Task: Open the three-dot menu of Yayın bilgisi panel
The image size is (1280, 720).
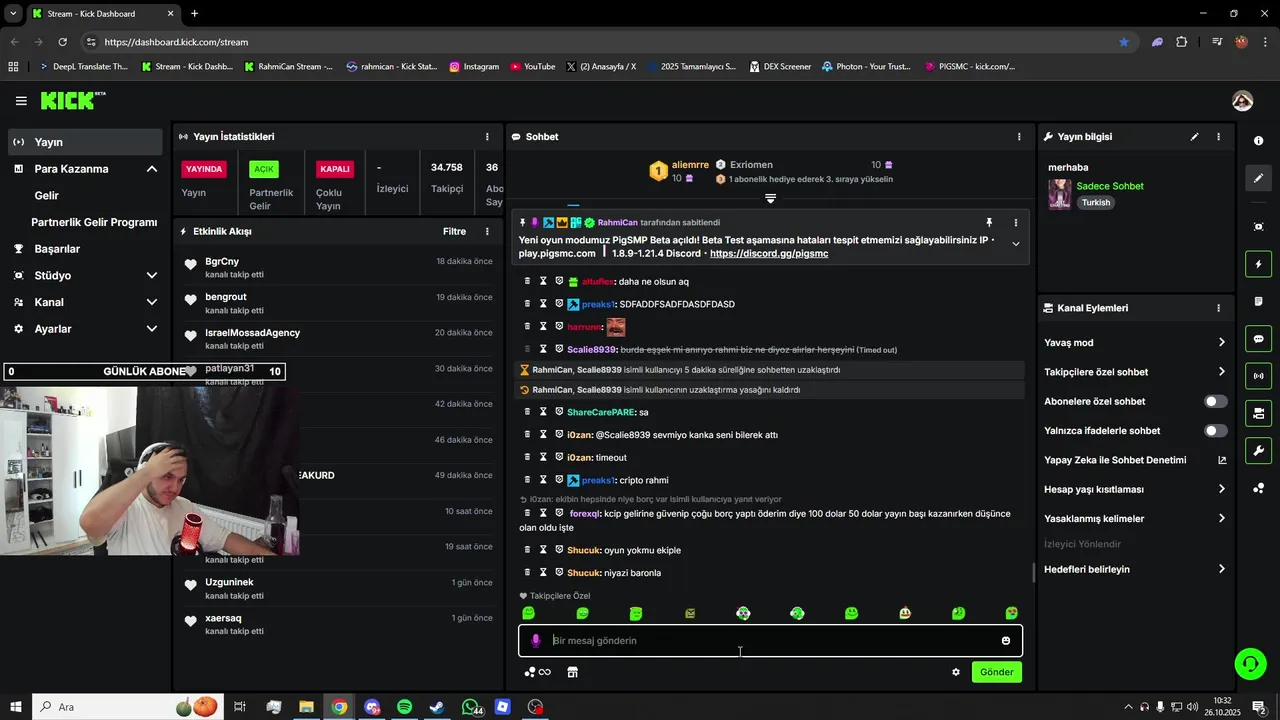Action: pos(1218,137)
